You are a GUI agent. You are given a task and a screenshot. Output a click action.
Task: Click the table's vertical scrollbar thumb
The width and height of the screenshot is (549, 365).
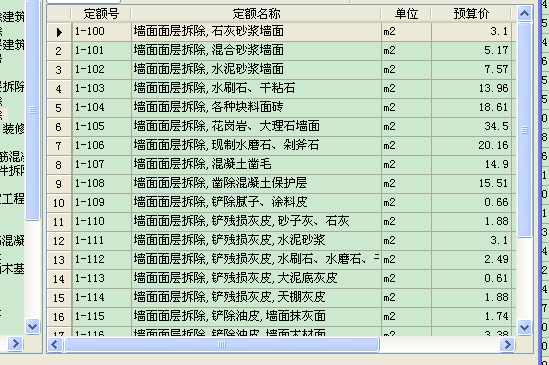click(524, 130)
